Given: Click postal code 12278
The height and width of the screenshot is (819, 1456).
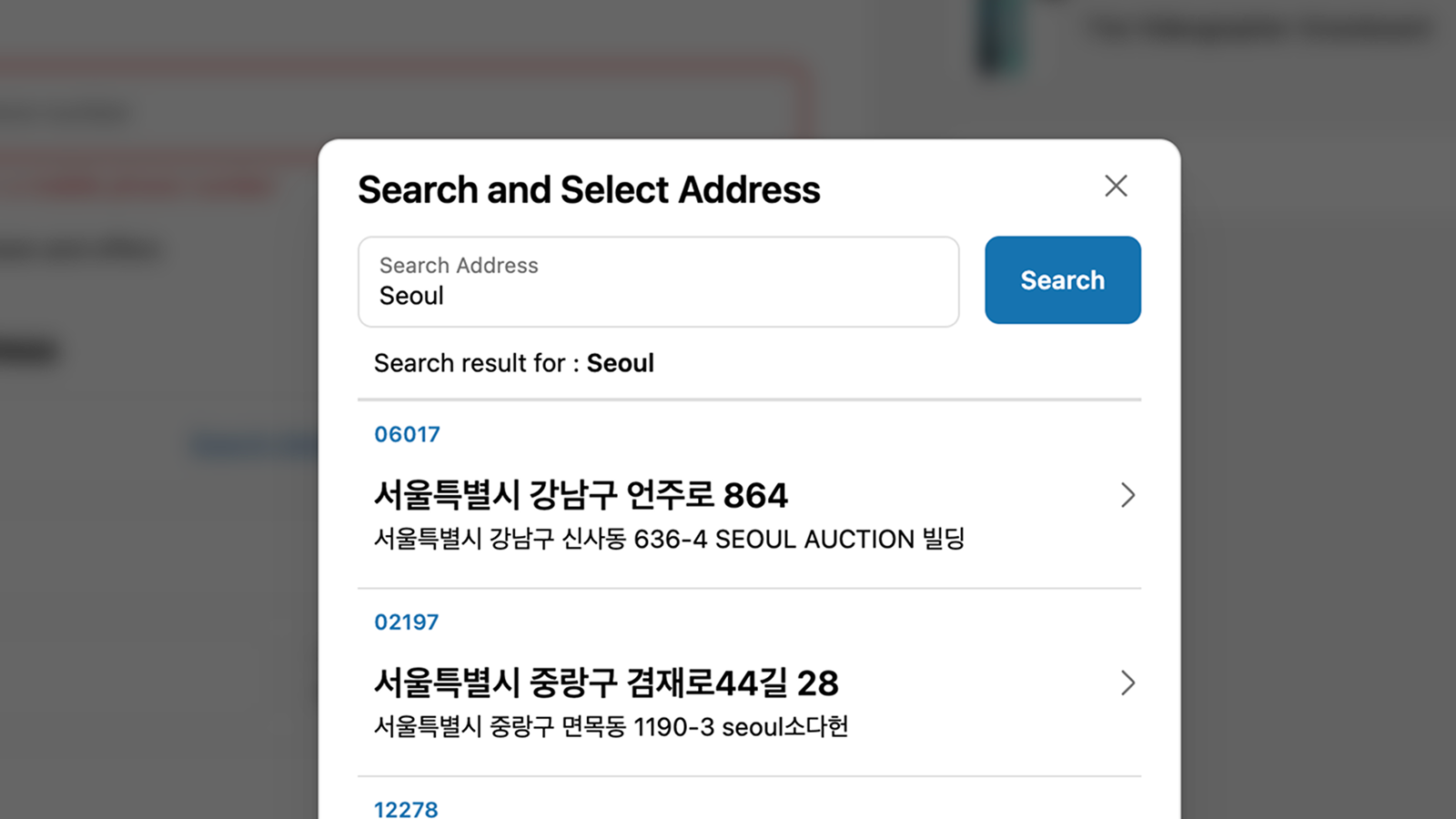Looking at the screenshot, I should (406, 809).
